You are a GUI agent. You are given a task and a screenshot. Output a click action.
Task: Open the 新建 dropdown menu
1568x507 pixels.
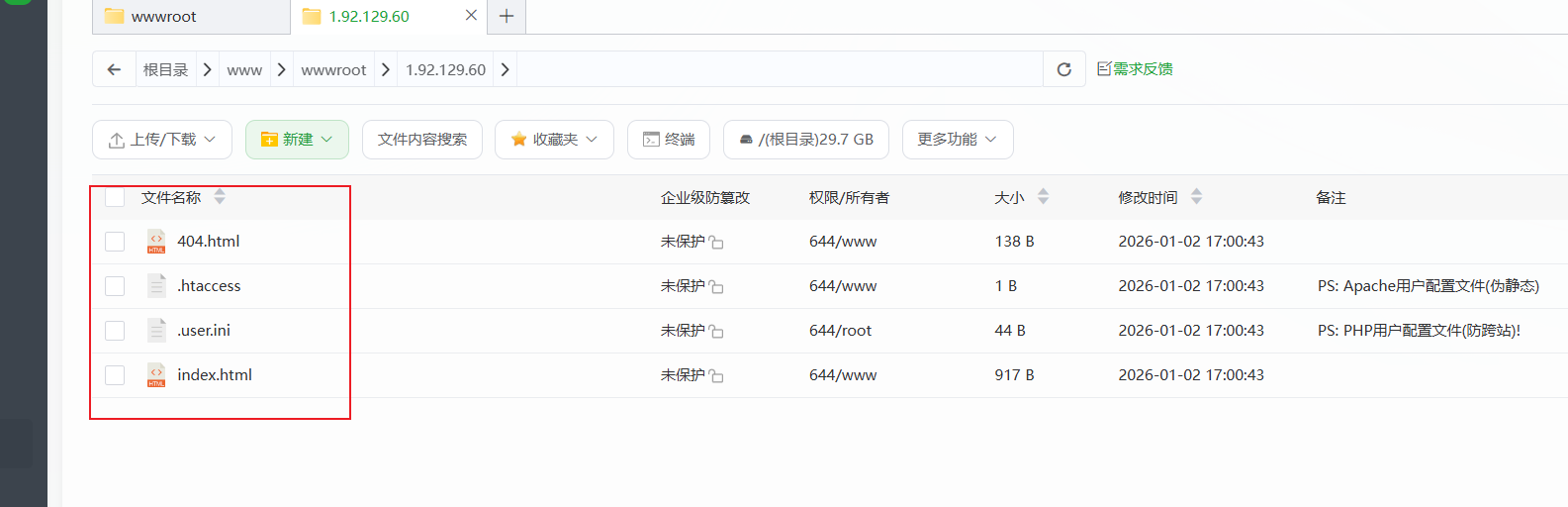(x=297, y=140)
